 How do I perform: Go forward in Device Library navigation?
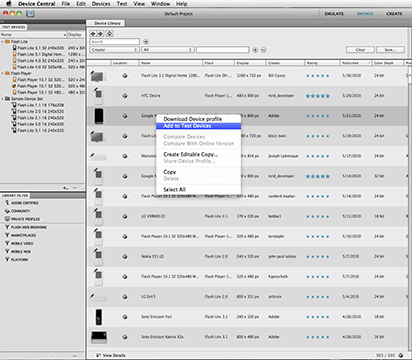[100, 34]
